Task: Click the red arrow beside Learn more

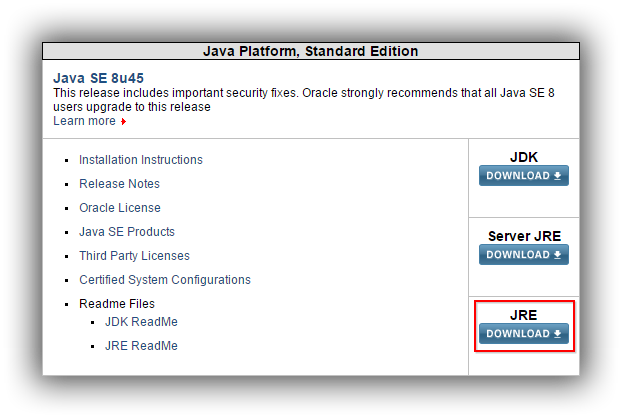Action: pyautogui.click(x=123, y=121)
